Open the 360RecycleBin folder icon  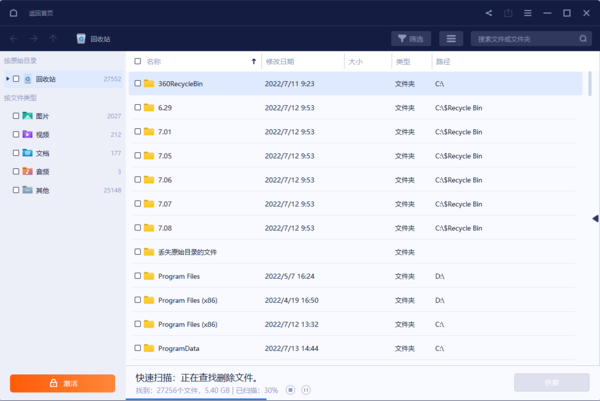[149, 83]
